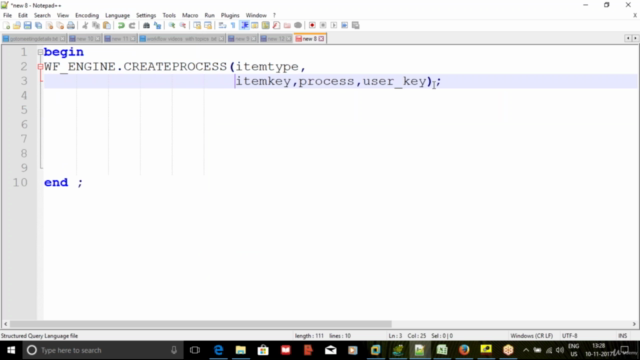640x360 pixels.
Task: Open the Language menu
Action: [x=117, y=15]
